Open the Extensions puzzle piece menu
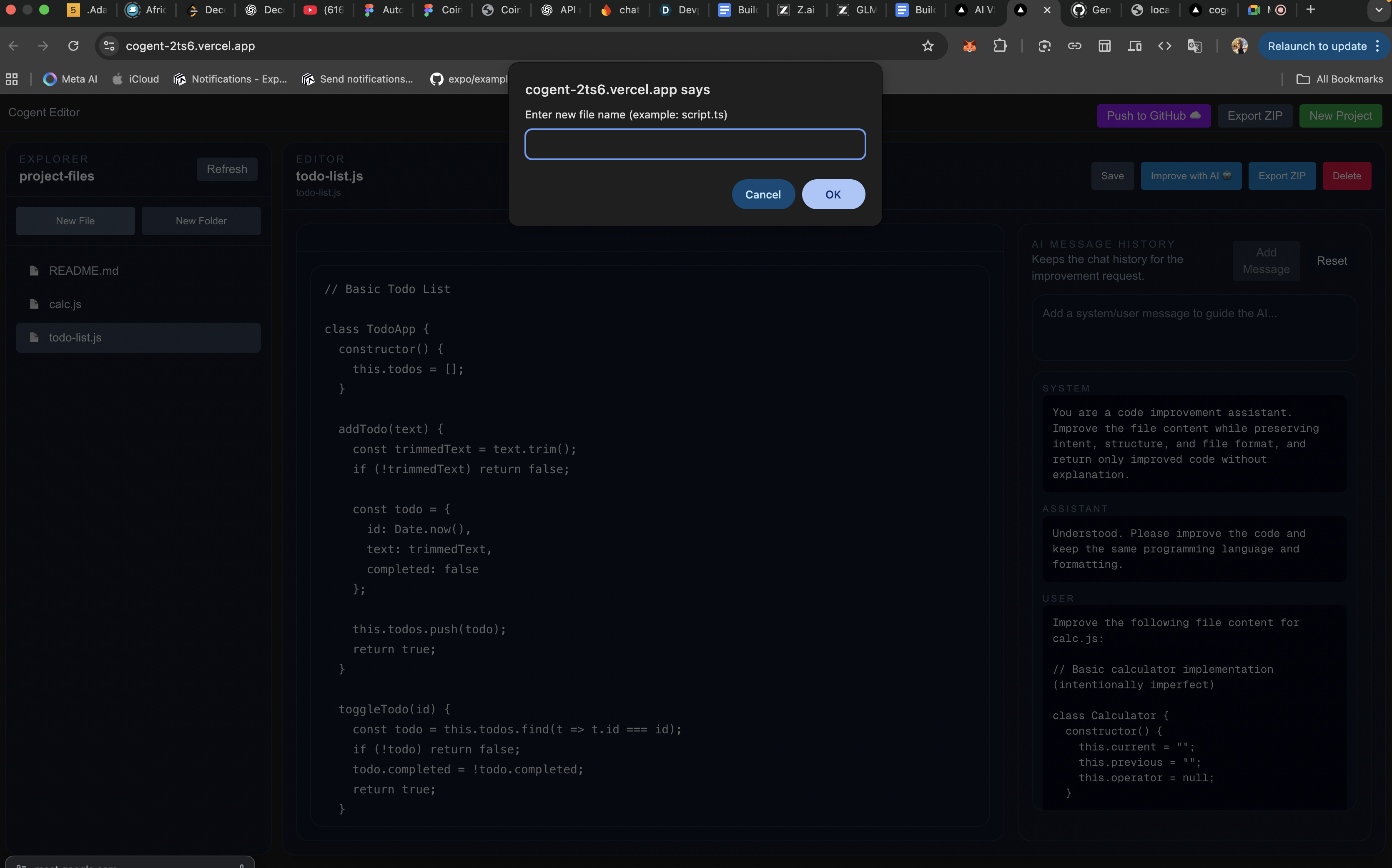1392x868 pixels. coord(1000,46)
